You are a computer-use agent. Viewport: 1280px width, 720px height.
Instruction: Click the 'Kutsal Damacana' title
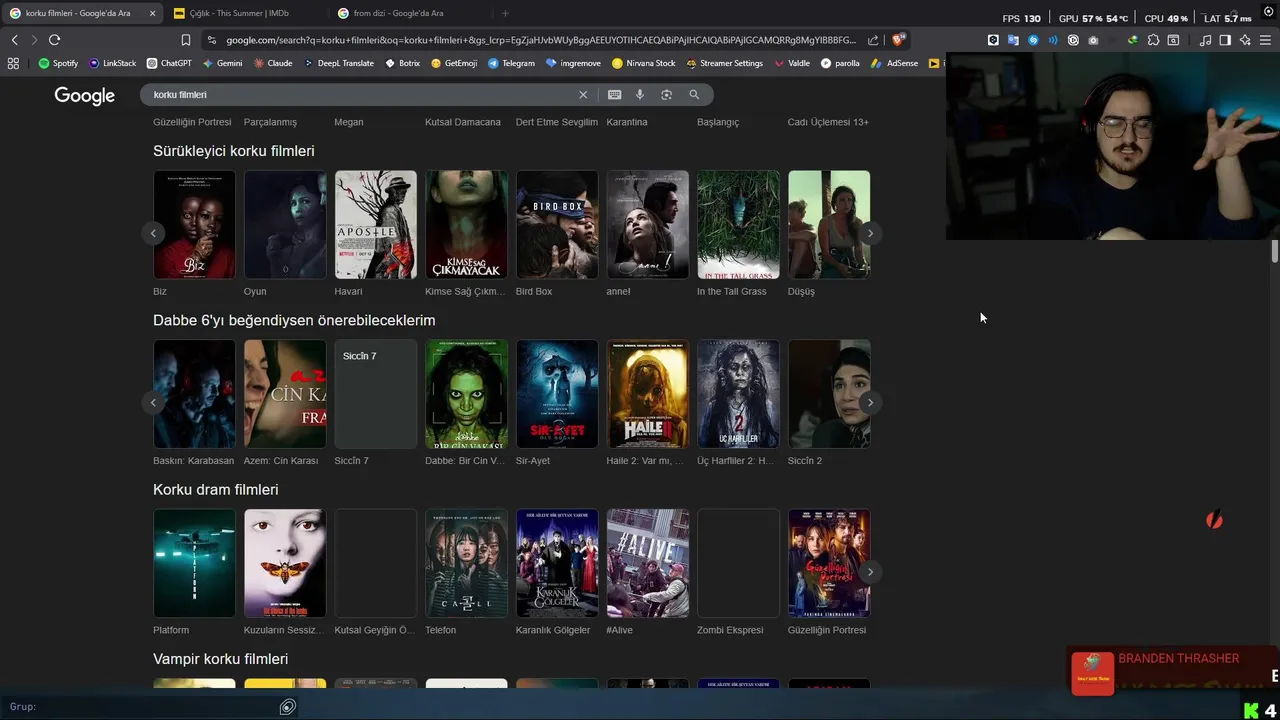(x=463, y=122)
